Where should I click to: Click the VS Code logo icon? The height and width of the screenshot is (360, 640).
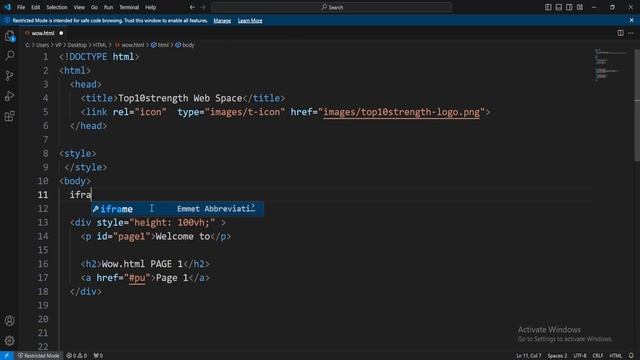tap(7, 7)
